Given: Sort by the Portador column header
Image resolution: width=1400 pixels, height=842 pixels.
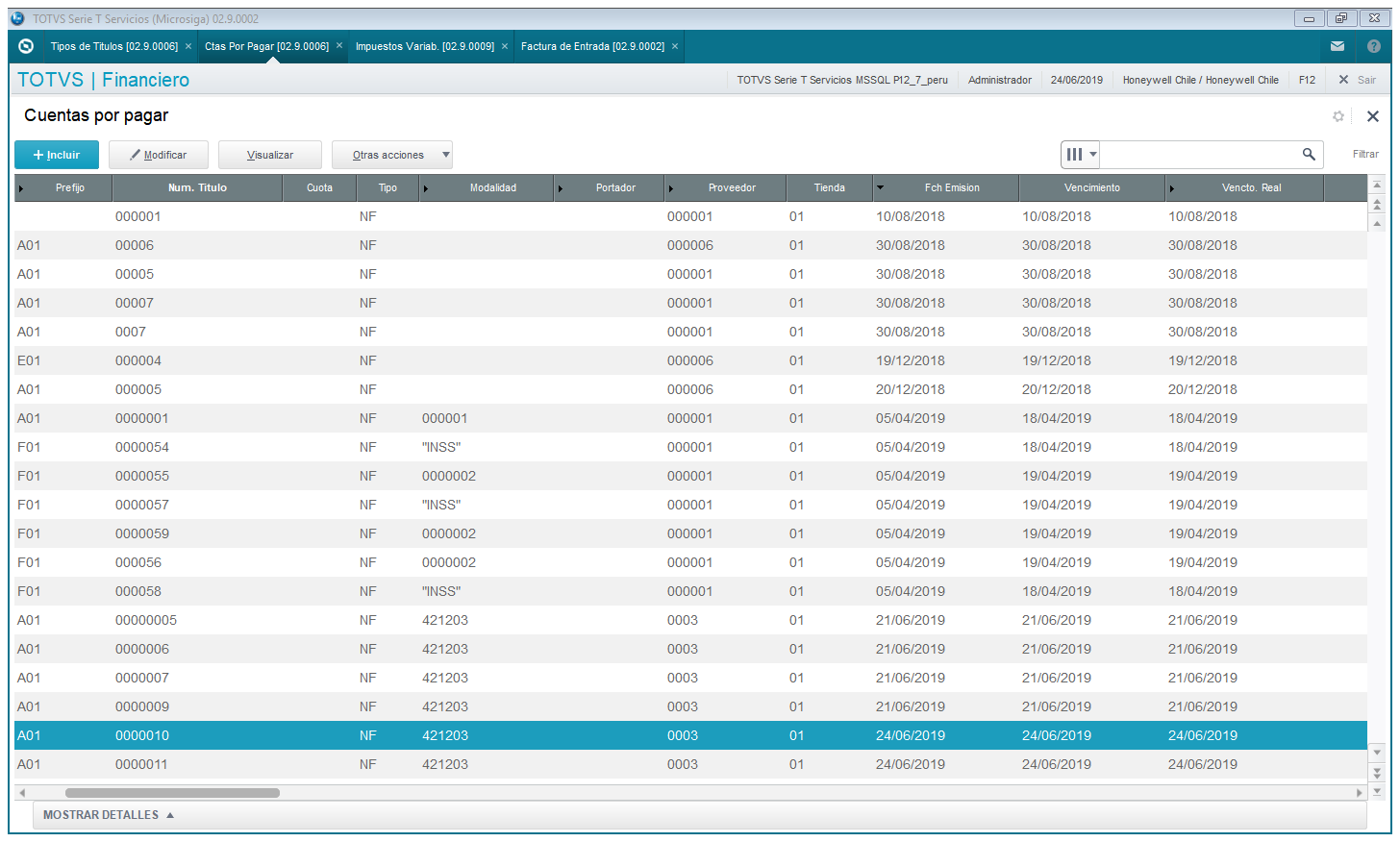Looking at the screenshot, I should click(x=610, y=187).
